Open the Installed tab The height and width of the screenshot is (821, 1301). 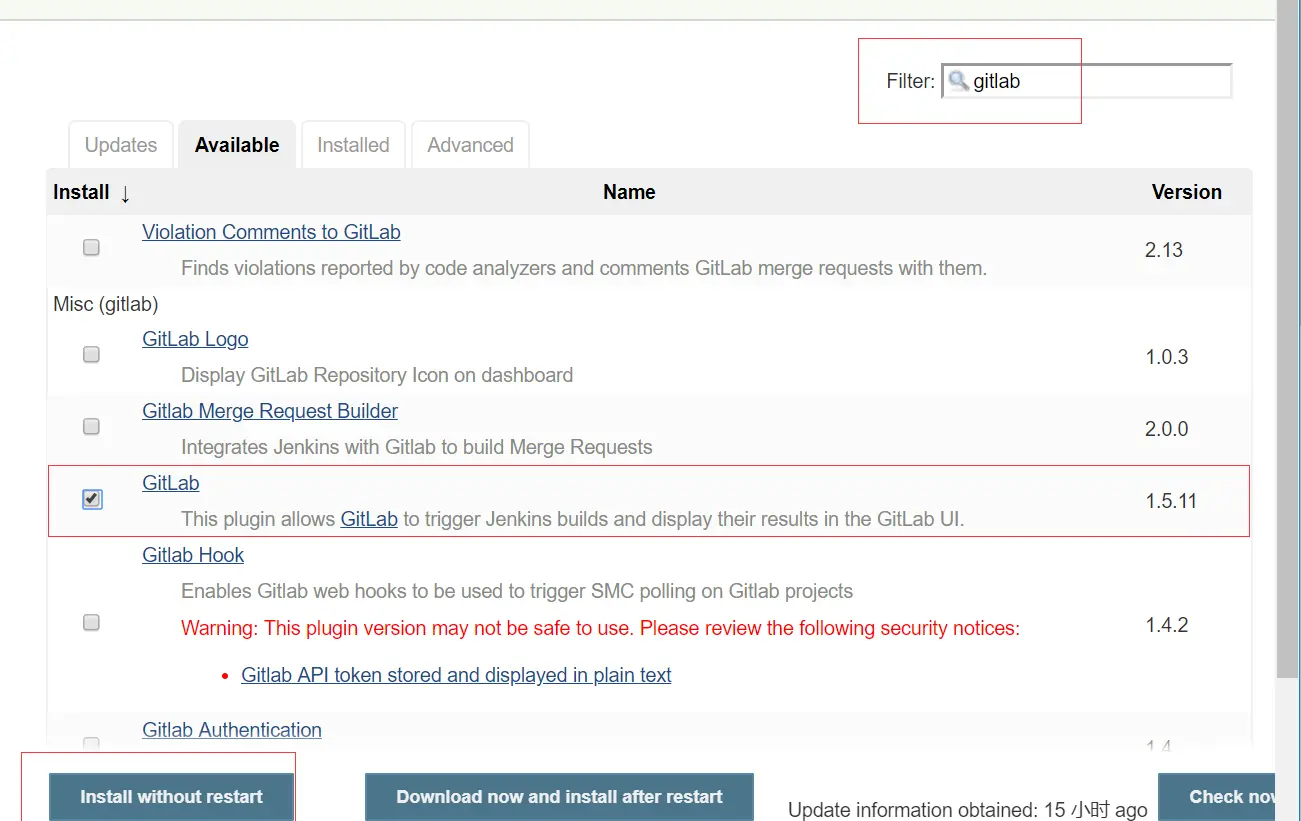click(x=353, y=145)
